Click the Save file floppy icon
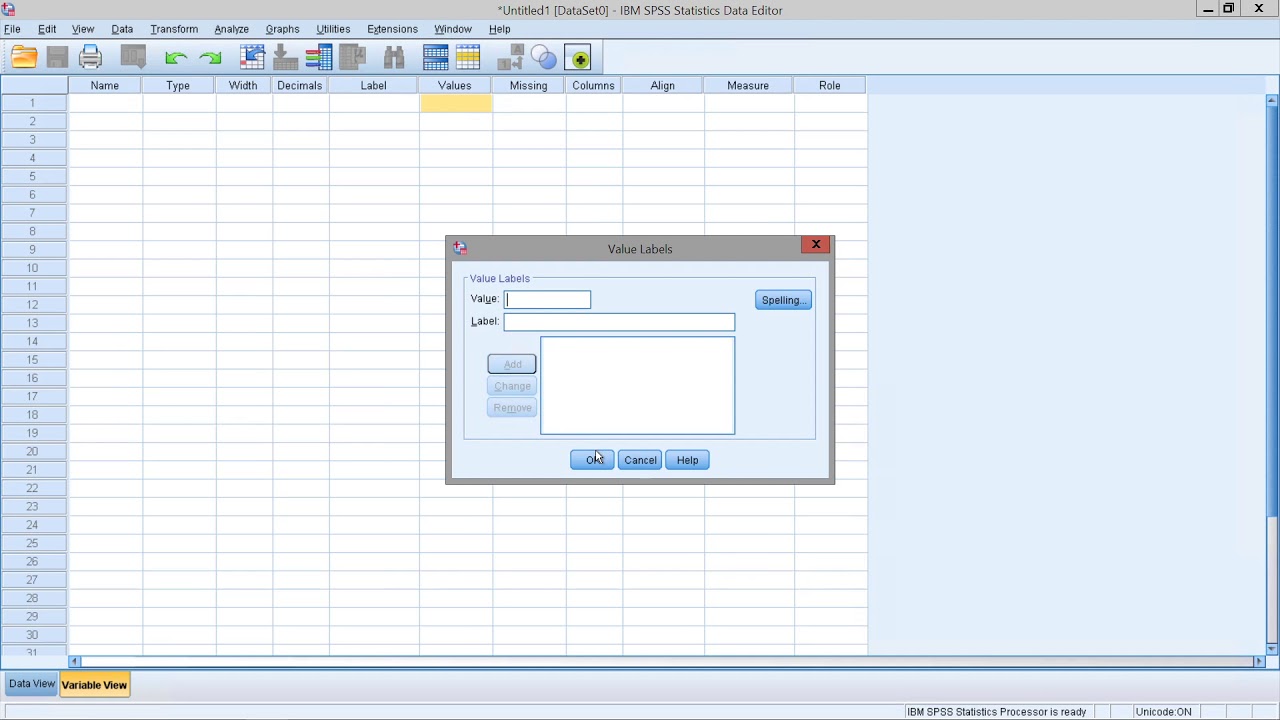 tap(57, 58)
